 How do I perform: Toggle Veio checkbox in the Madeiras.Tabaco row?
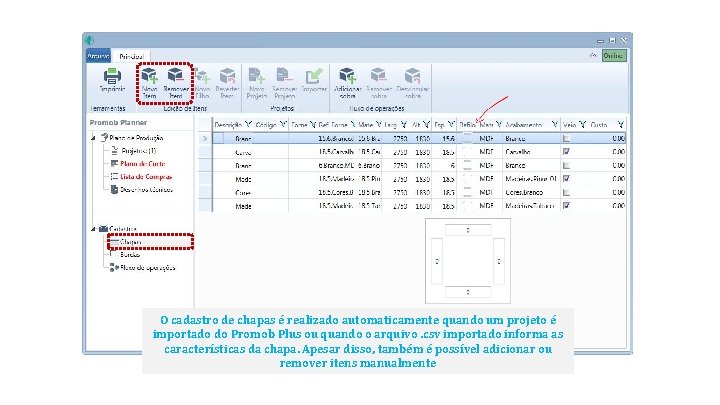566,205
